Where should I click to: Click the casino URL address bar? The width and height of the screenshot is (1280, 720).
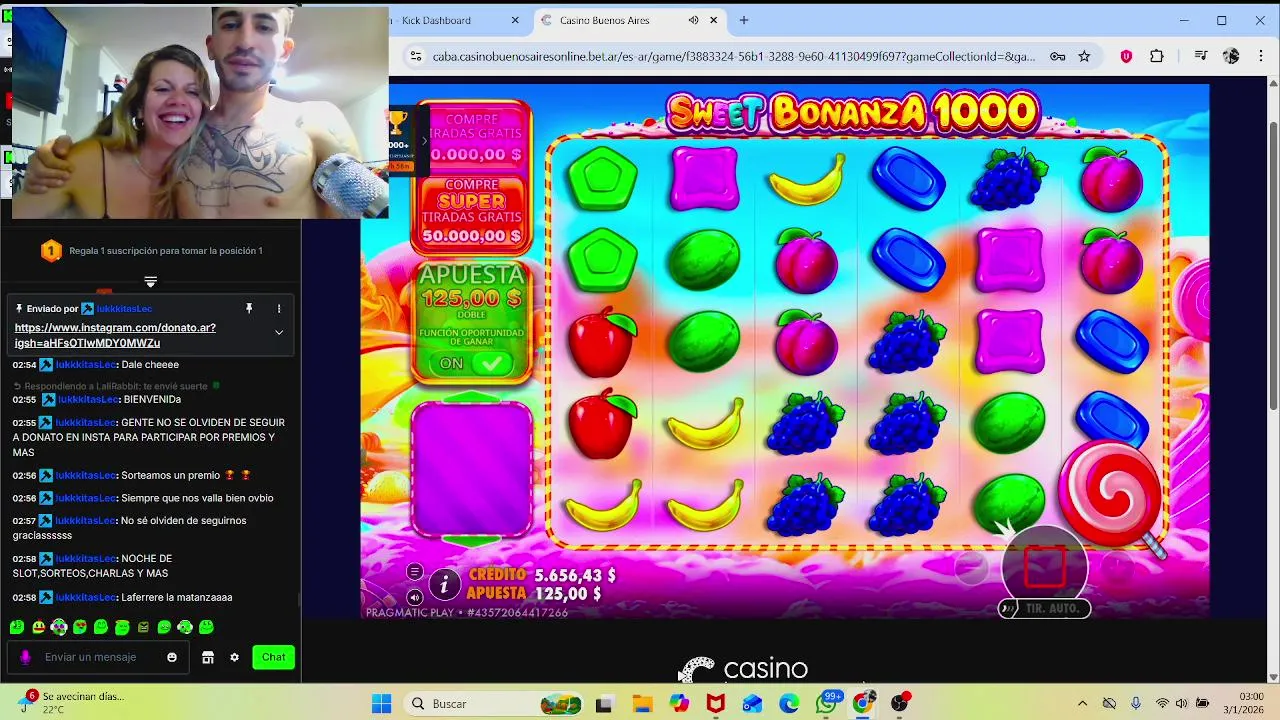733,57
